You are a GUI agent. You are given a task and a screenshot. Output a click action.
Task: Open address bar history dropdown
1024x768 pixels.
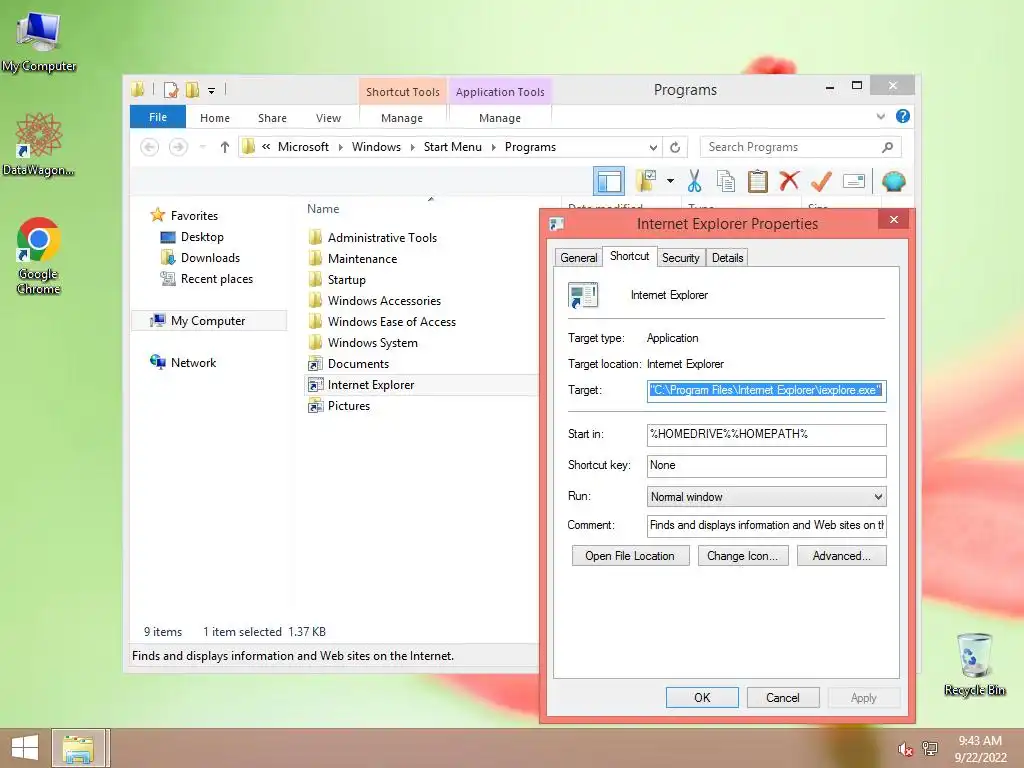coord(653,148)
